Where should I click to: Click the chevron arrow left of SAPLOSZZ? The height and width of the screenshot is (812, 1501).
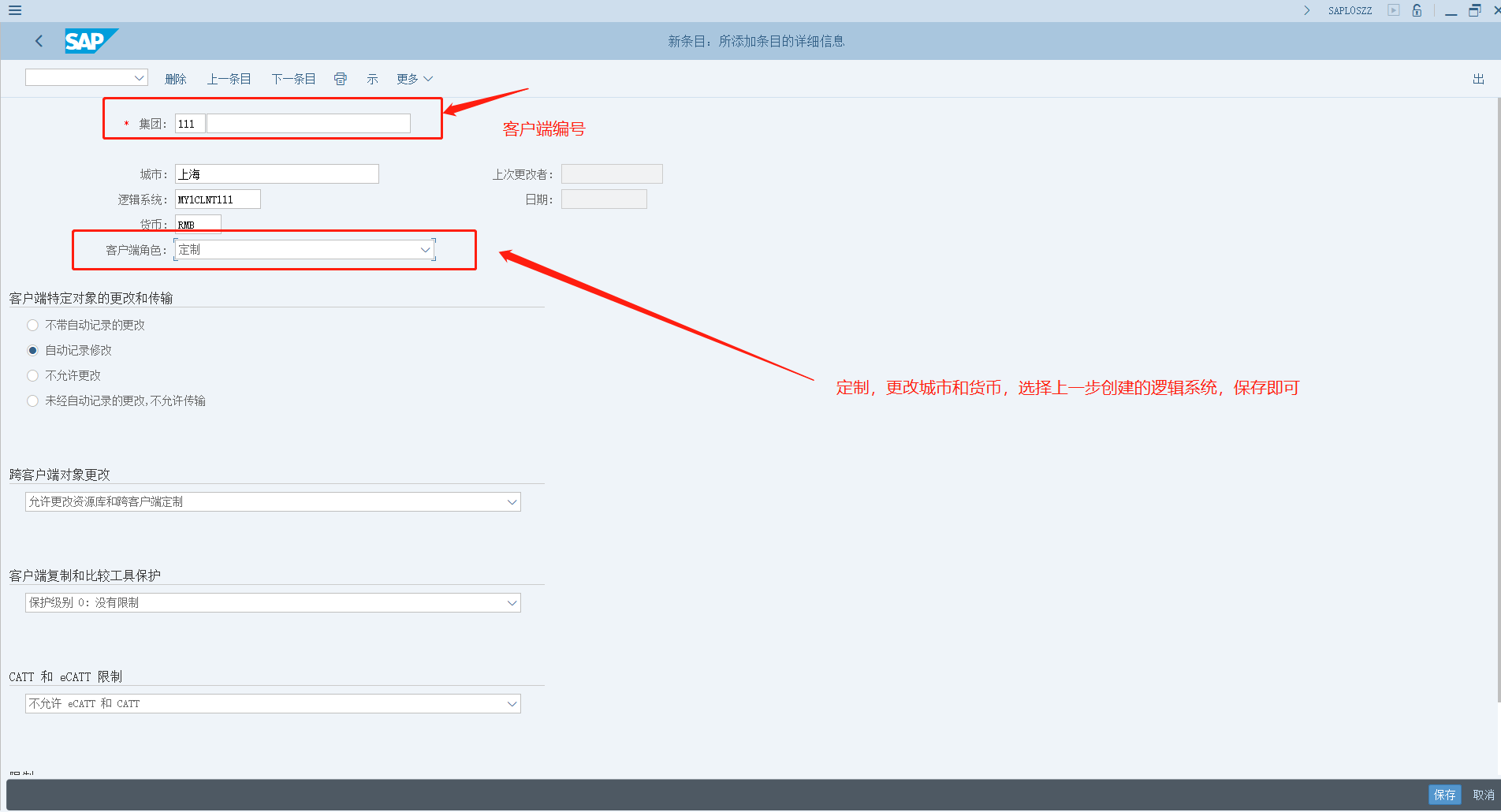pos(1306,10)
